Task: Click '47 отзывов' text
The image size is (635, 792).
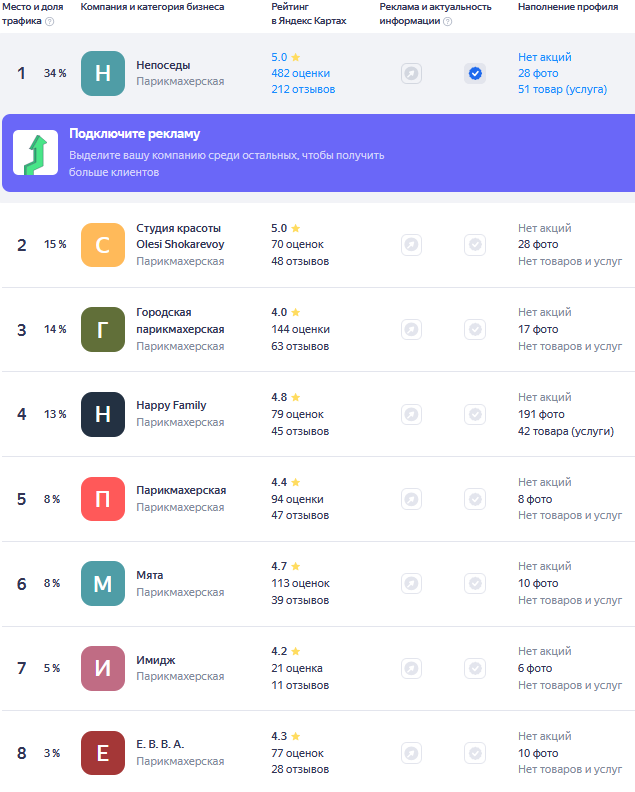Action: click(x=300, y=515)
